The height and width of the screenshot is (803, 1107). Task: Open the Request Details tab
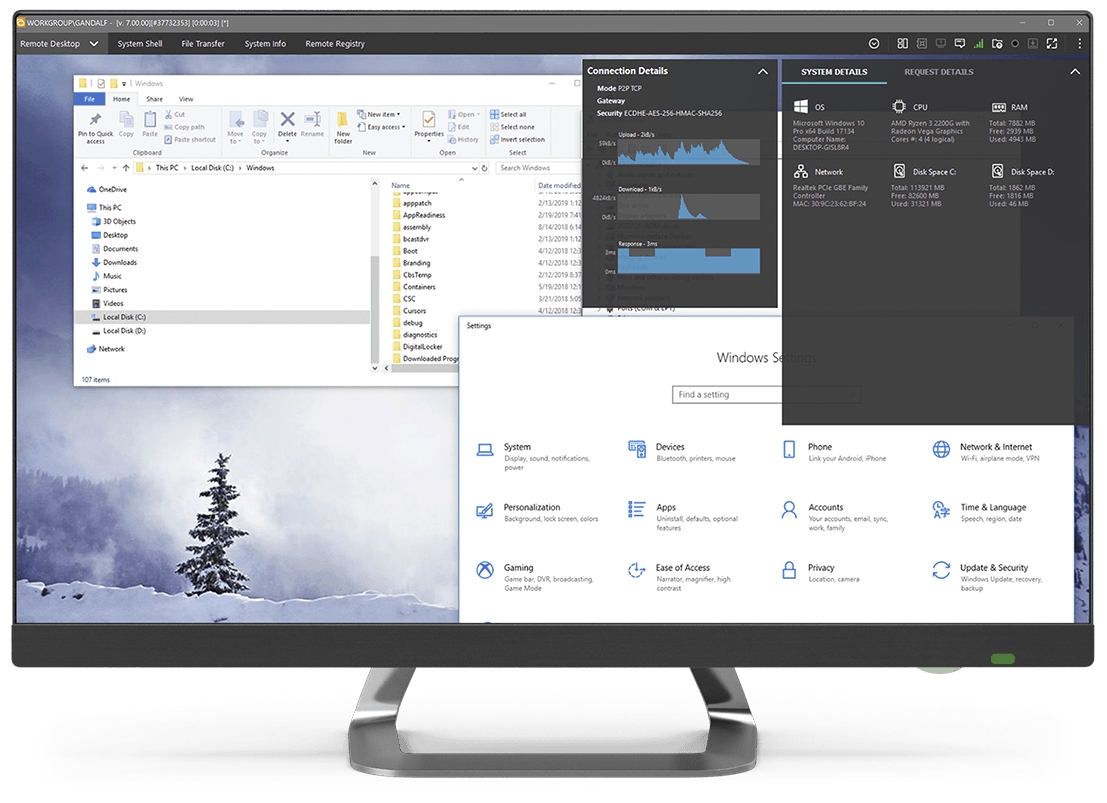[938, 72]
